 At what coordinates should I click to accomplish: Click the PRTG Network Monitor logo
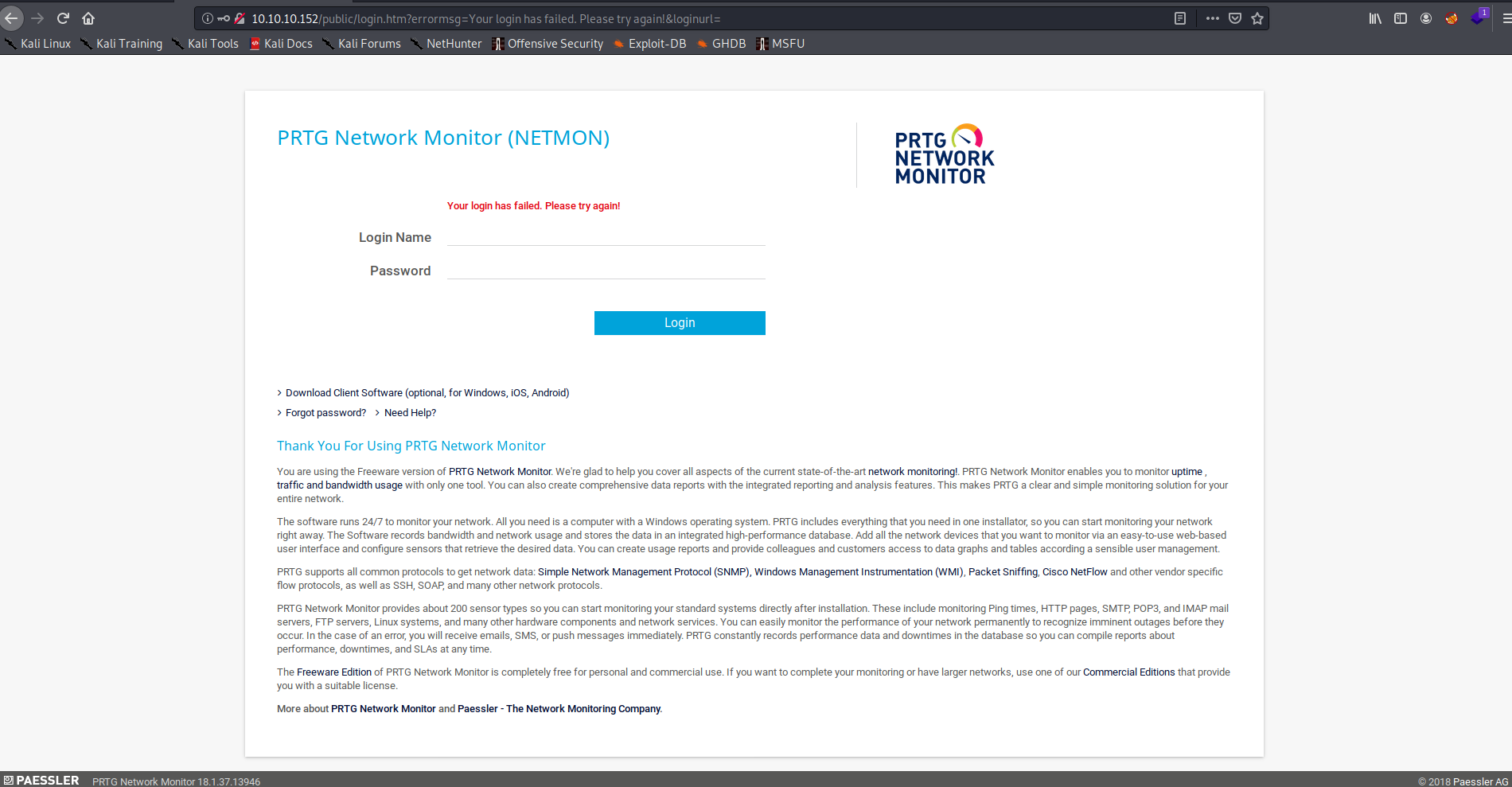click(943, 153)
